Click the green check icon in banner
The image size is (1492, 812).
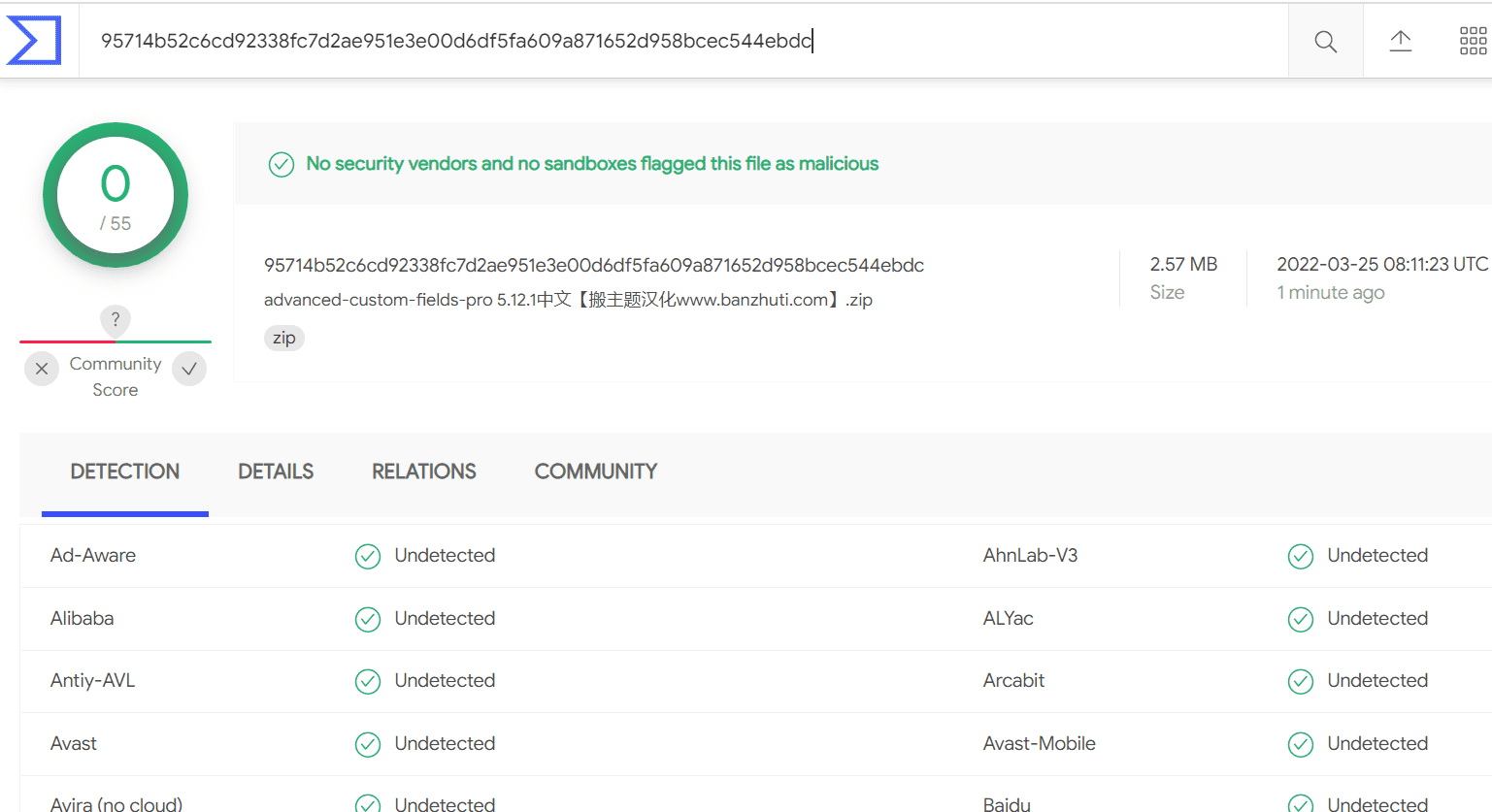click(x=282, y=164)
